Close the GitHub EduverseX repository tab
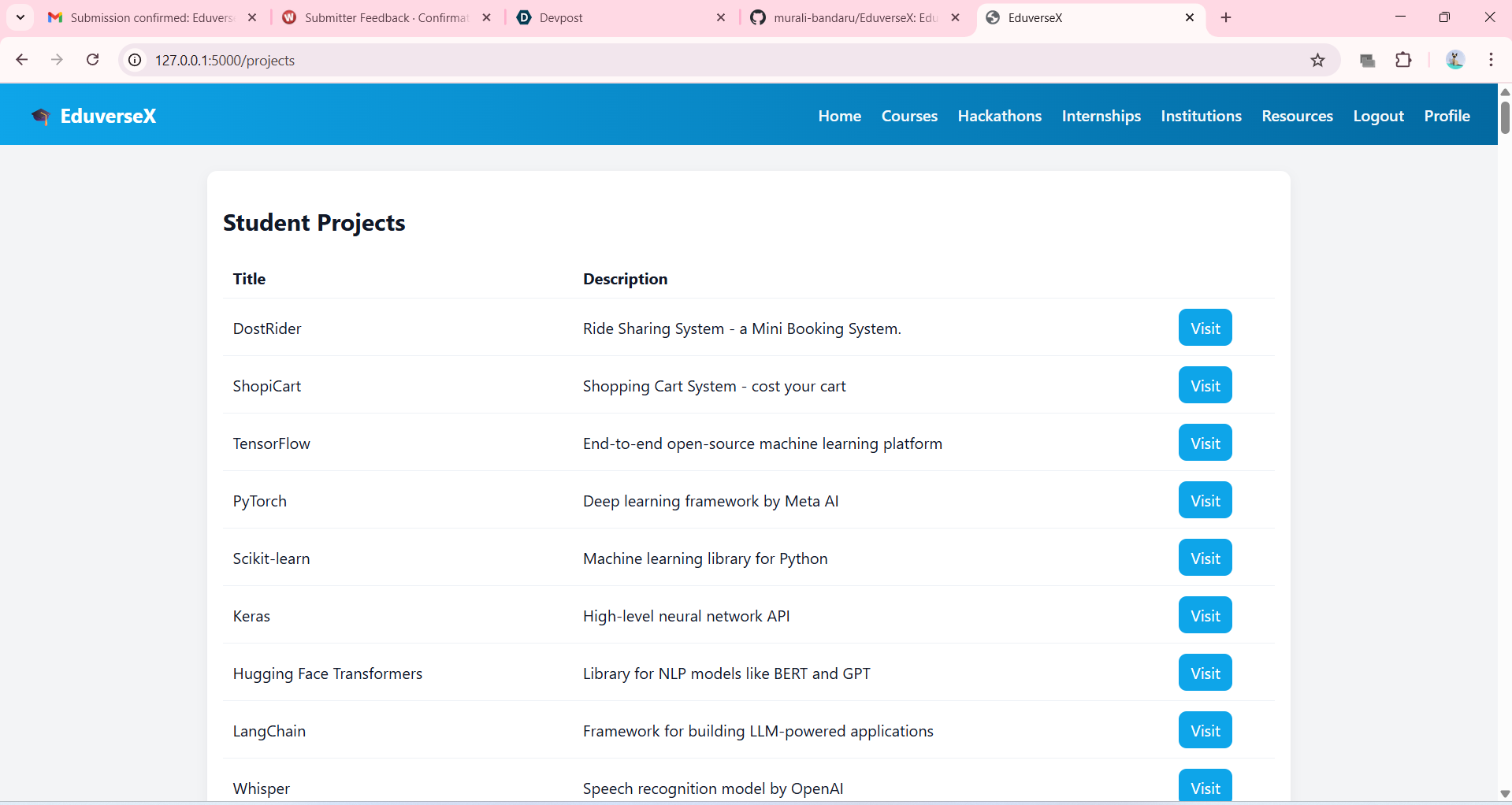 (956, 17)
